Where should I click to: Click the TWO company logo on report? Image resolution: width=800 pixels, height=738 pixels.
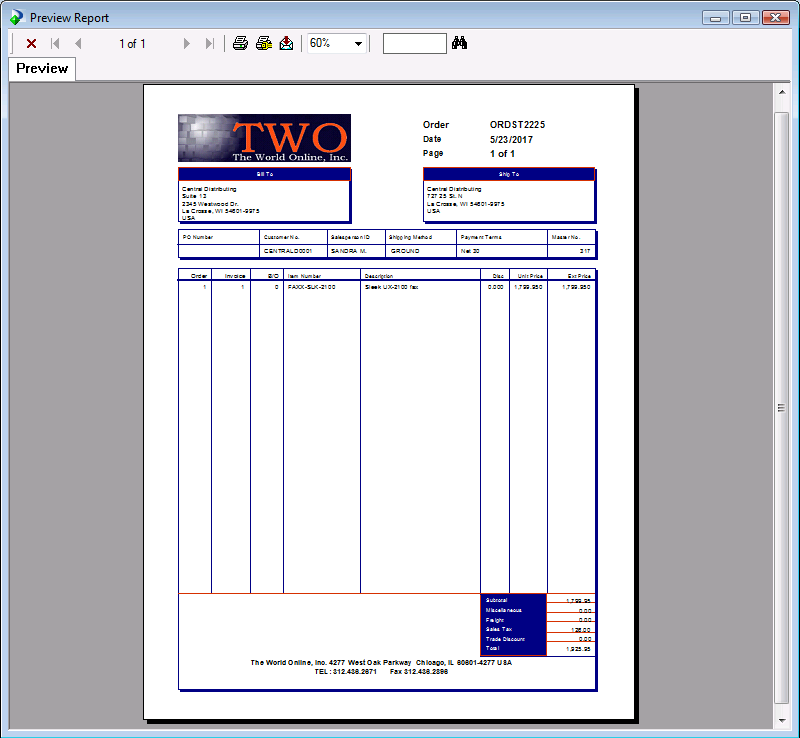point(264,138)
